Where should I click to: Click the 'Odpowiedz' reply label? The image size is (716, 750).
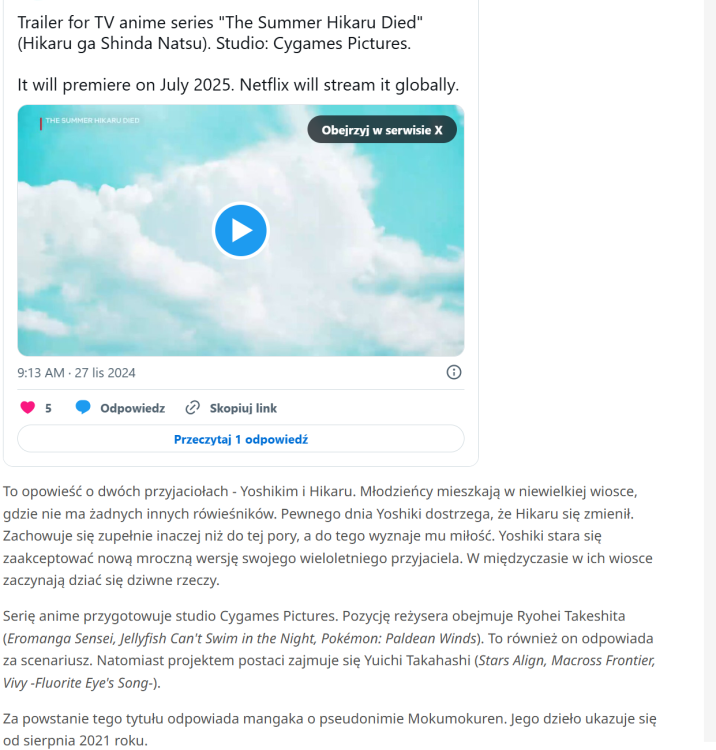coord(132,408)
